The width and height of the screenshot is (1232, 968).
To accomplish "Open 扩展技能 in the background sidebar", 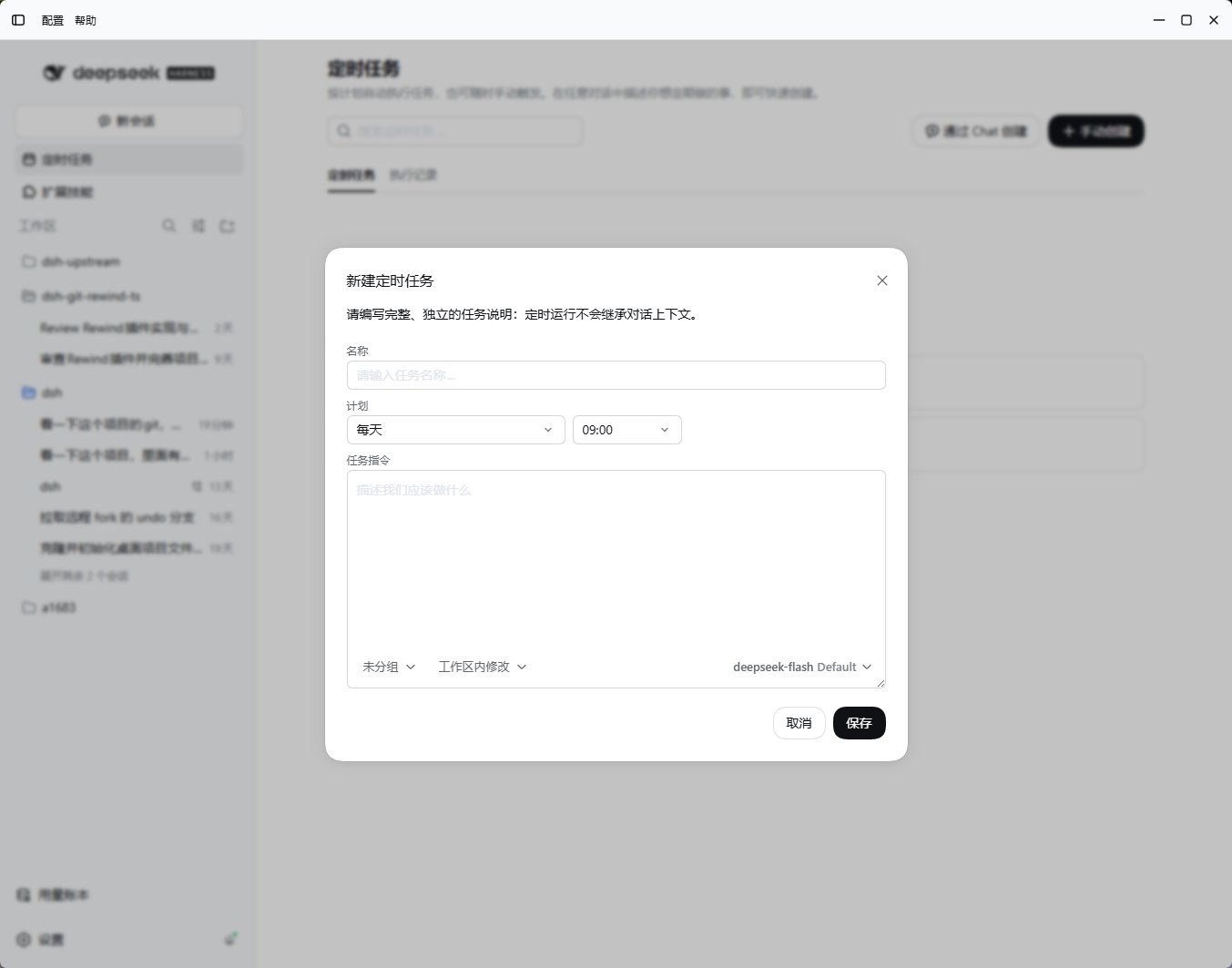I will coord(129,192).
